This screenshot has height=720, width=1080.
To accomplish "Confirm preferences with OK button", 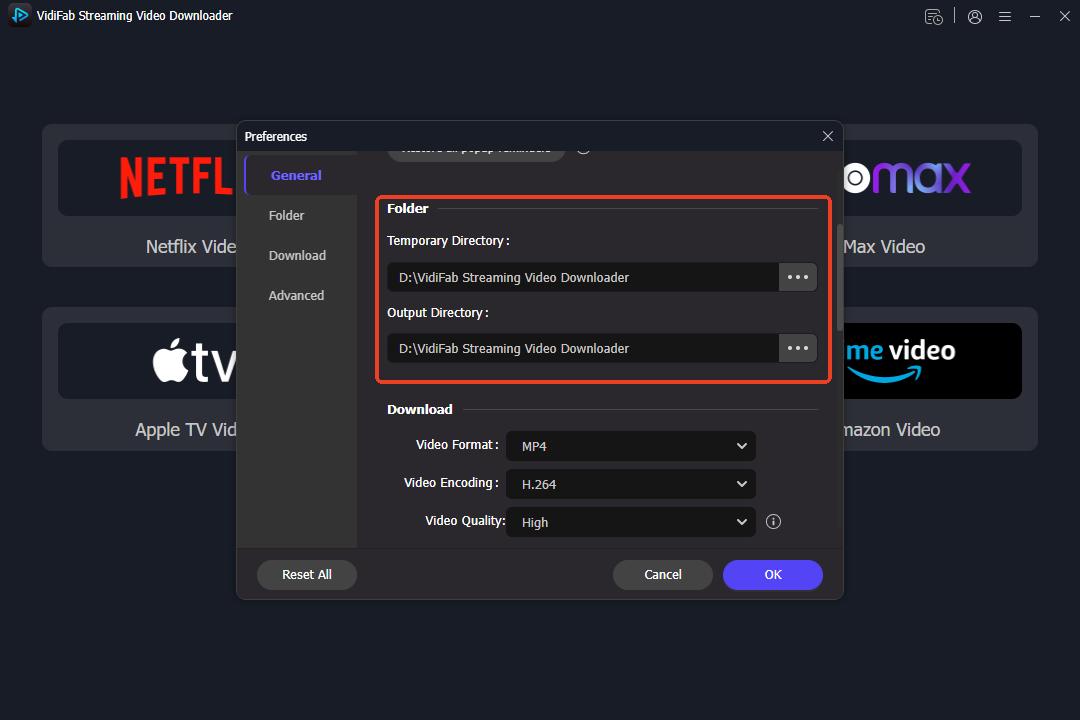I will click(x=773, y=575).
